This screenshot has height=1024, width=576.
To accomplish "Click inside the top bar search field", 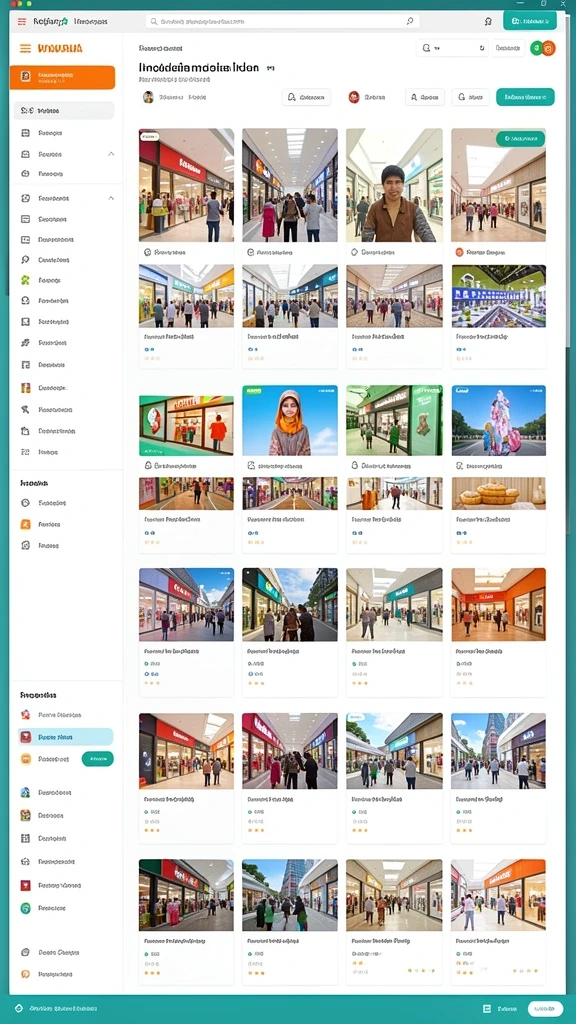I will pyautogui.click(x=282, y=22).
